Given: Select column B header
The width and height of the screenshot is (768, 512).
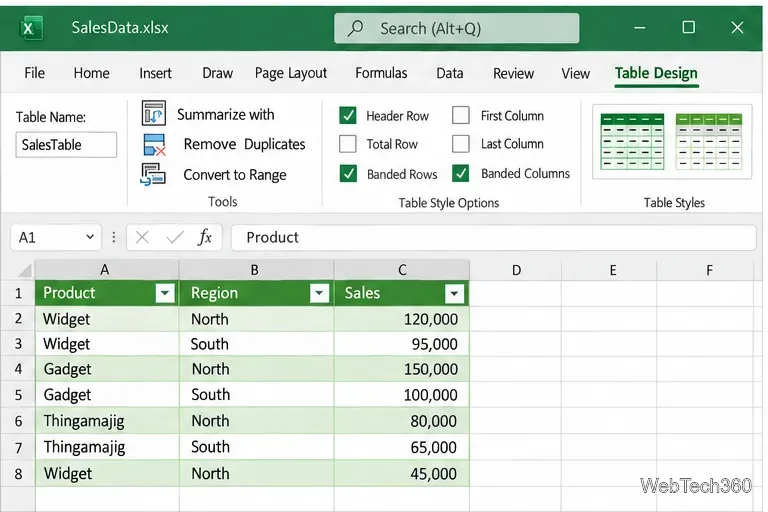Looking at the screenshot, I should tap(256, 270).
